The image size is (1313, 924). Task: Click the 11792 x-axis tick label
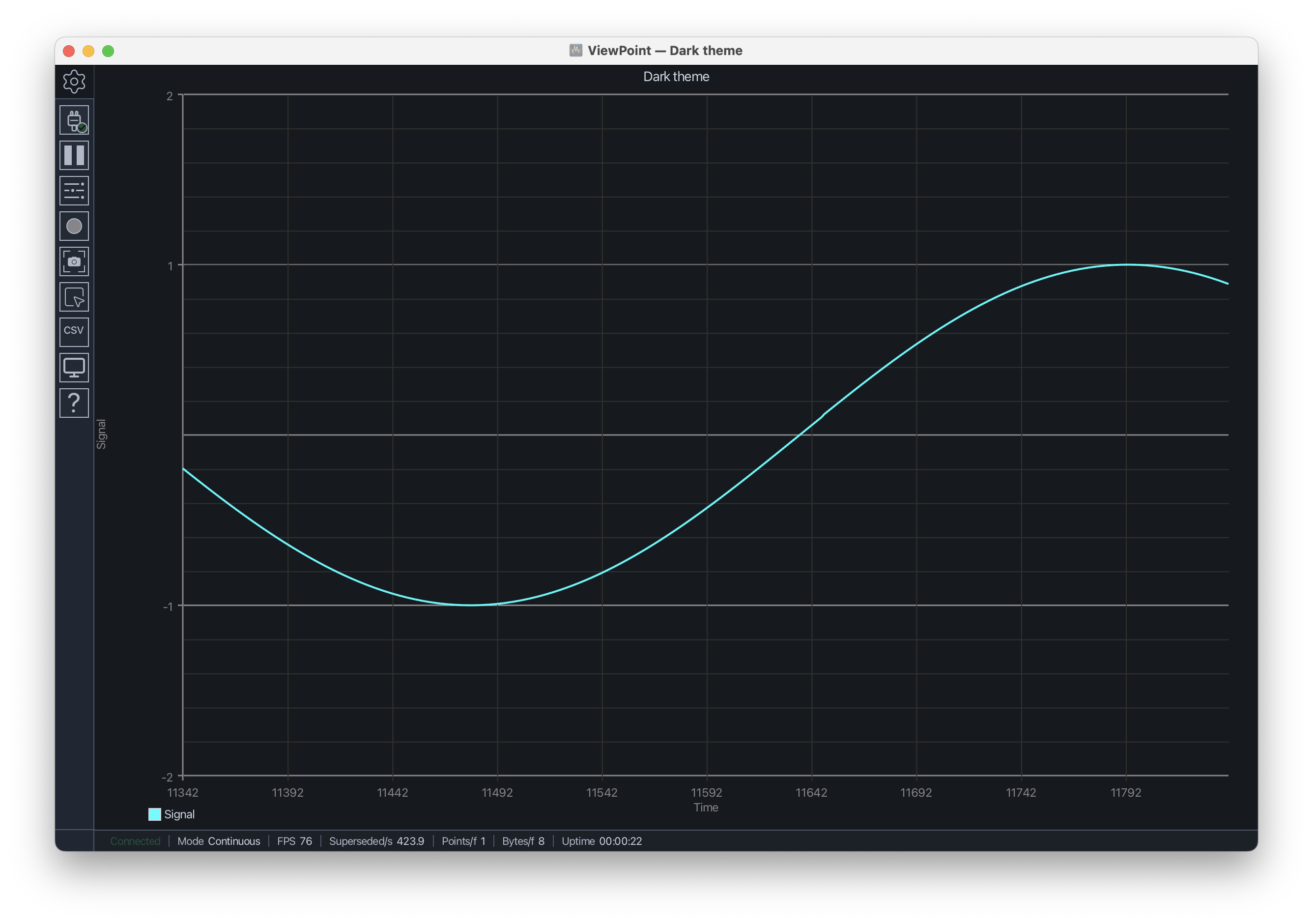pyautogui.click(x=1126, y=793)
